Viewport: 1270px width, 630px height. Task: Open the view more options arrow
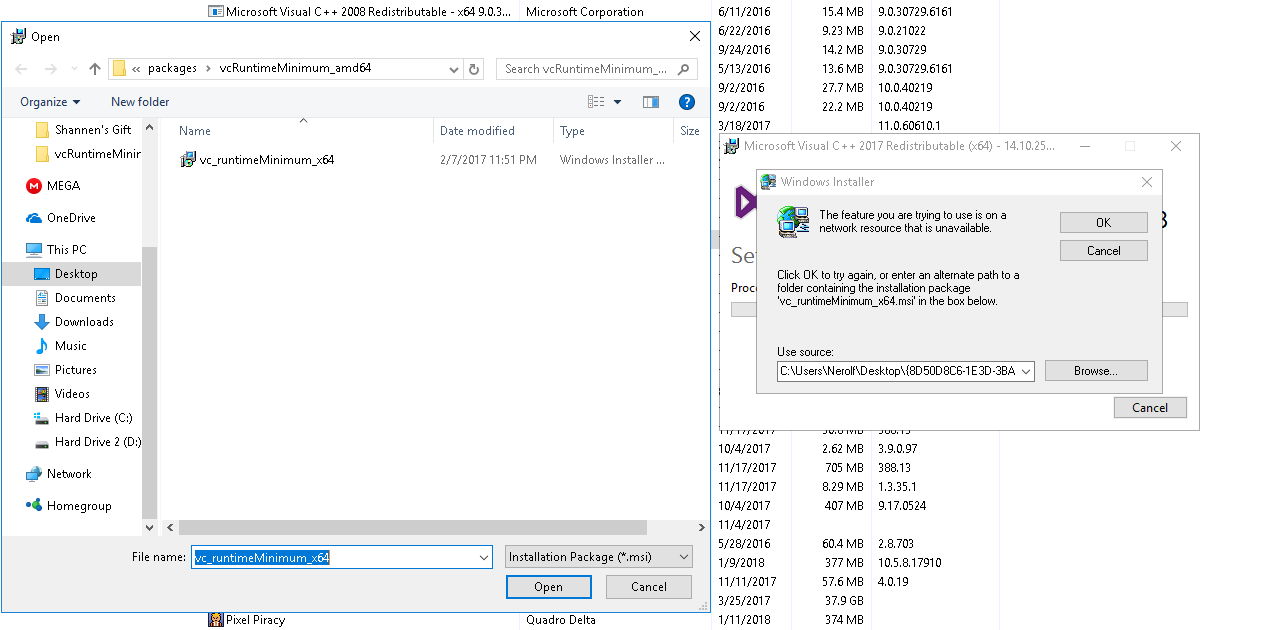[x=617, y=102]
